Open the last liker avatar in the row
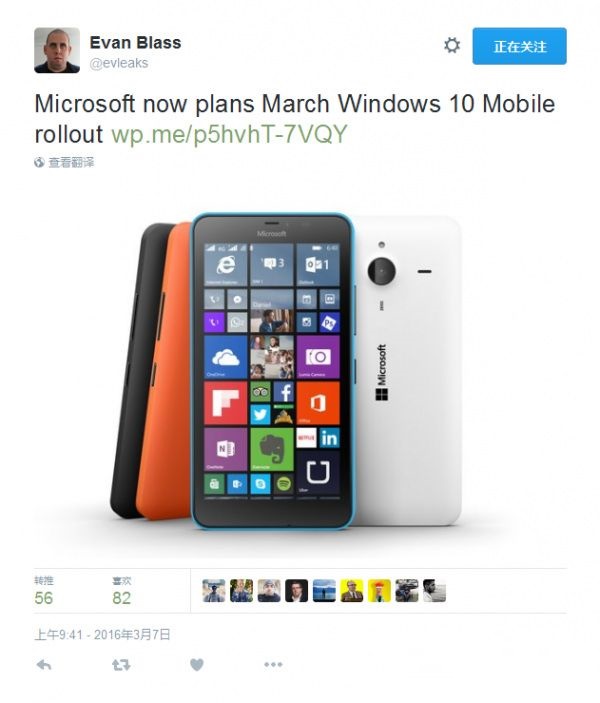The height and width of the screenshot is (703, 600). tap(434, 590)
